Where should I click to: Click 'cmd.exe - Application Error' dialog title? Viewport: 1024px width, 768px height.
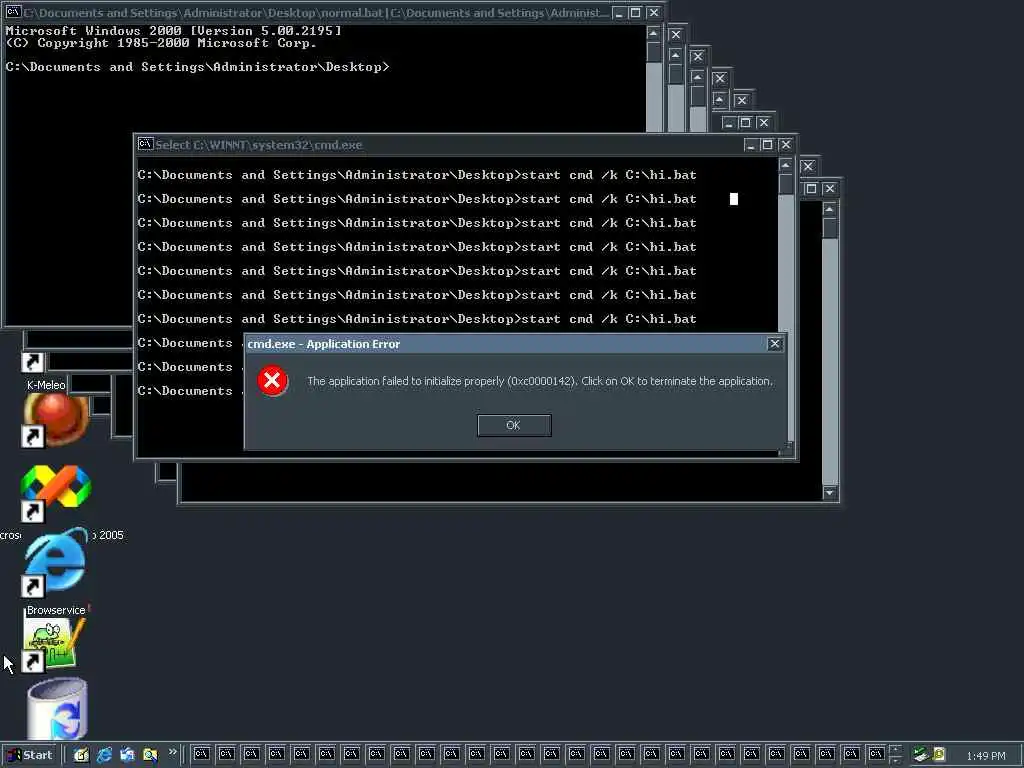[323, 344]
